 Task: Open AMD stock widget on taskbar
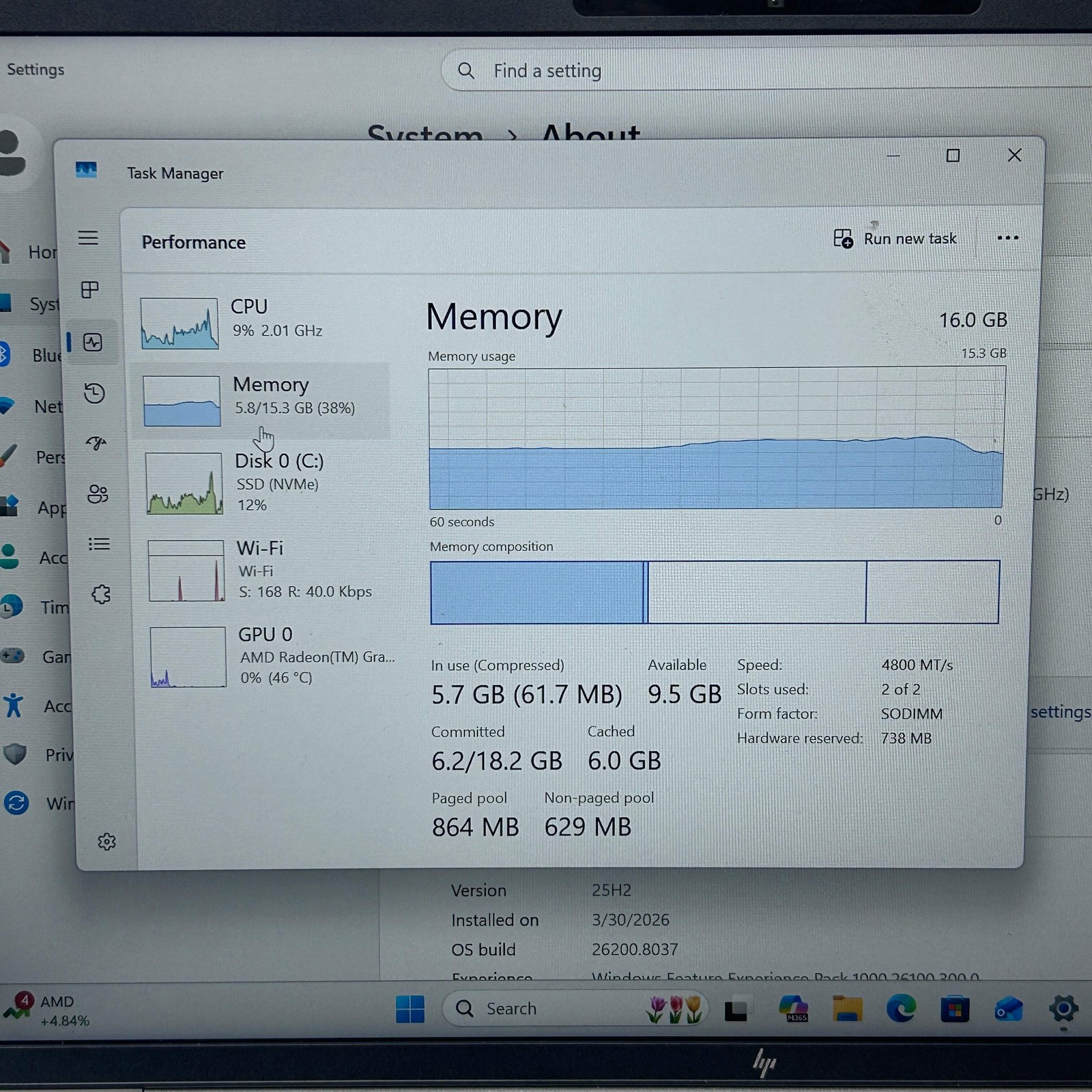(48, 1010)
